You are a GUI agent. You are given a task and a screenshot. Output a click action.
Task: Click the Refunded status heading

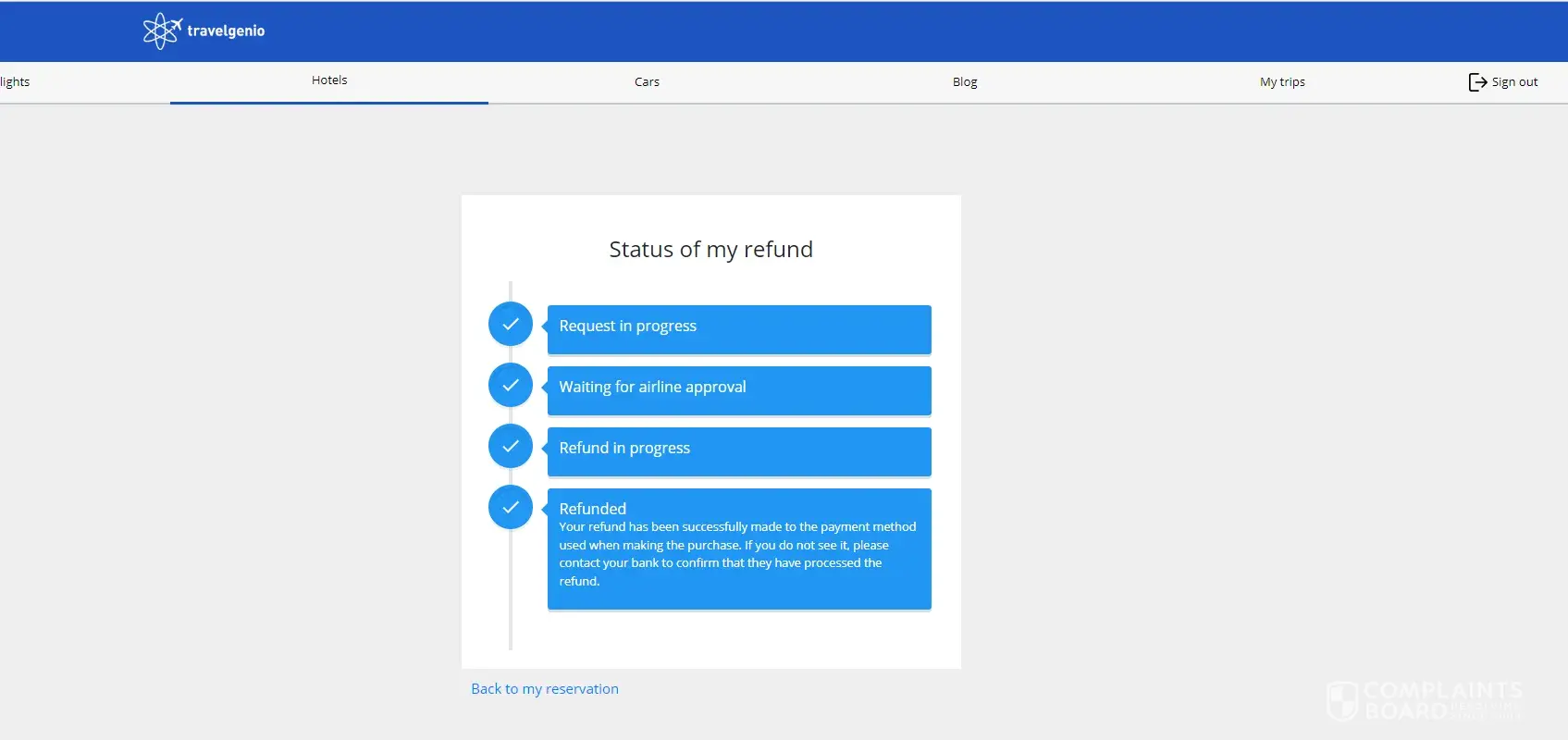[593, 509]
